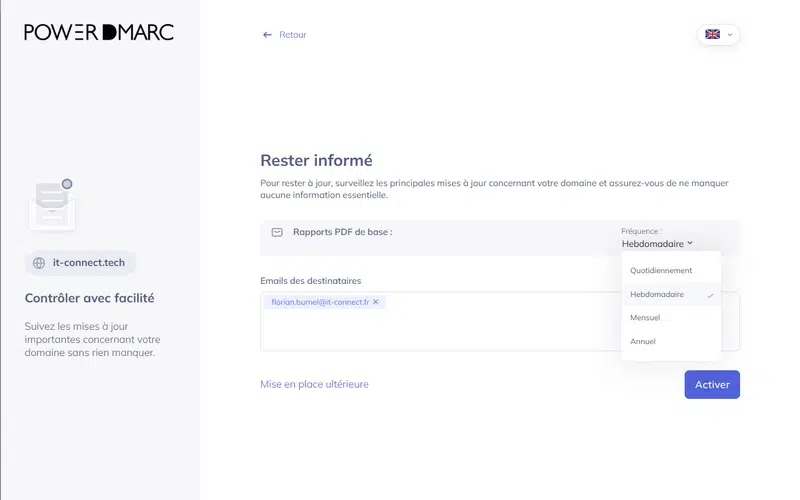Click the back arrow icon
This screenshot has width=800, height=500.
(267, 35)
